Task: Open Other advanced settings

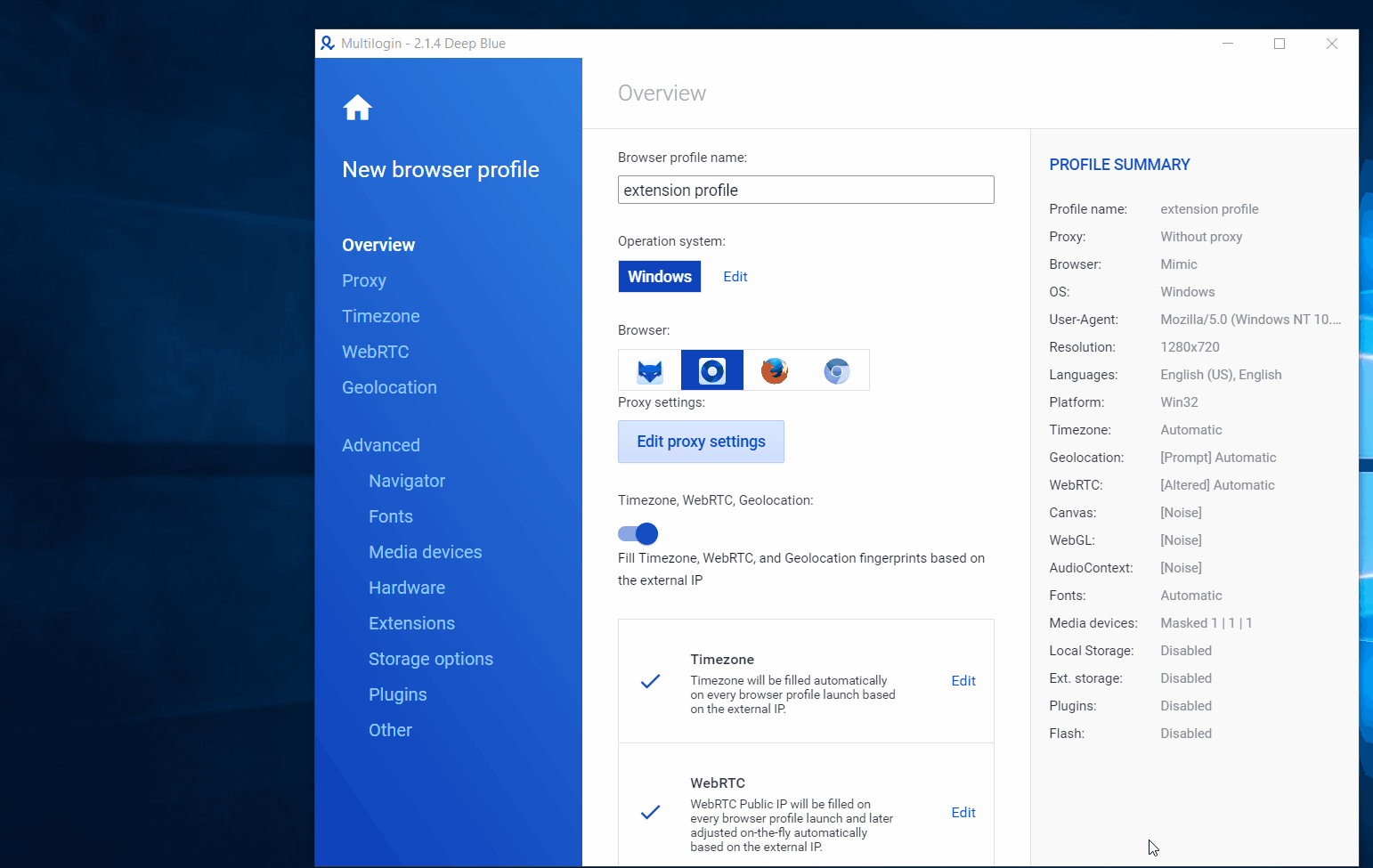Action: 391,730
